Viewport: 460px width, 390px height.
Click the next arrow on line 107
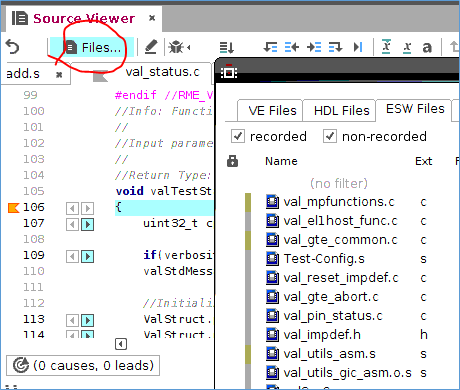88,224
